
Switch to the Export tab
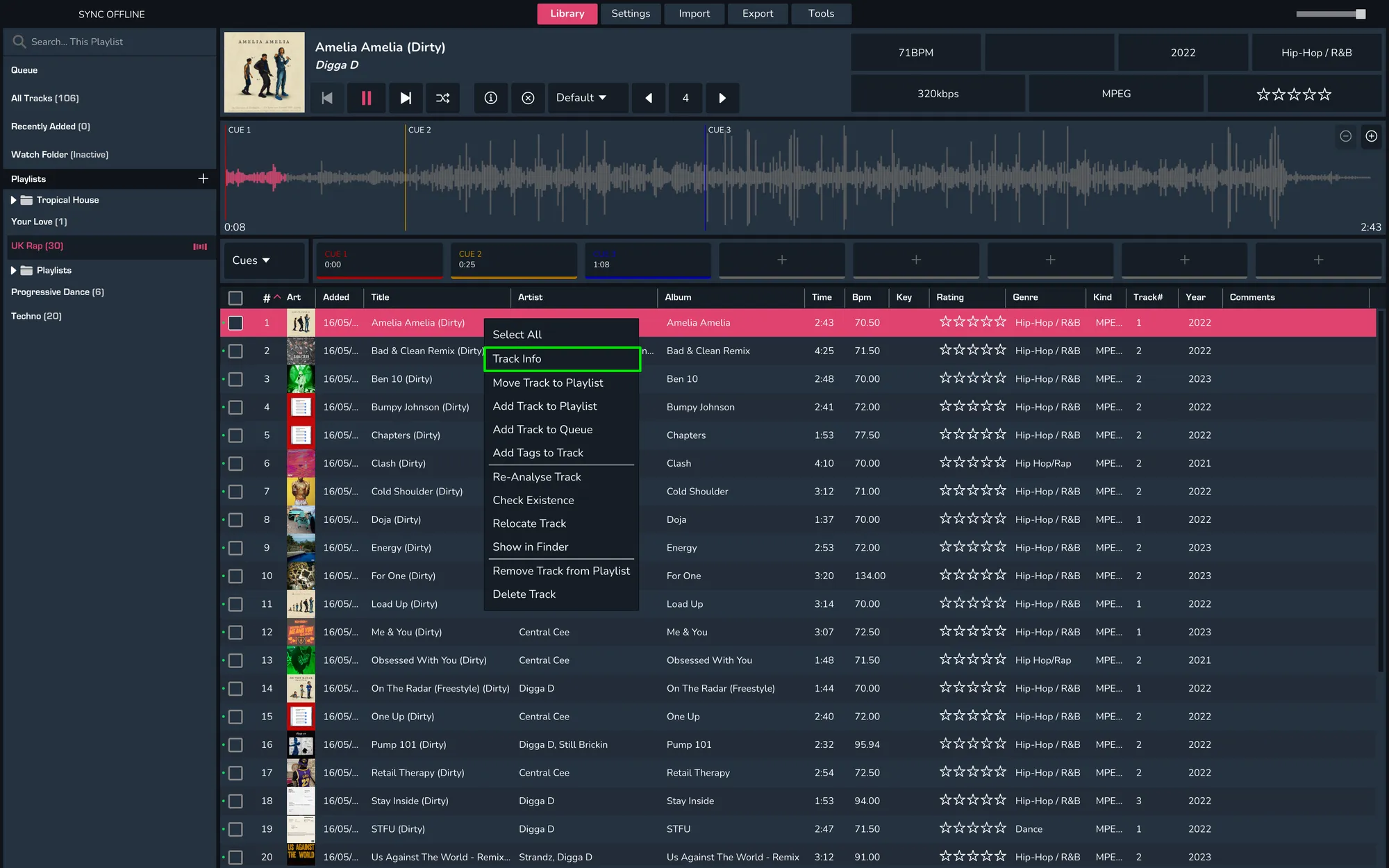[x=757, y=13]
